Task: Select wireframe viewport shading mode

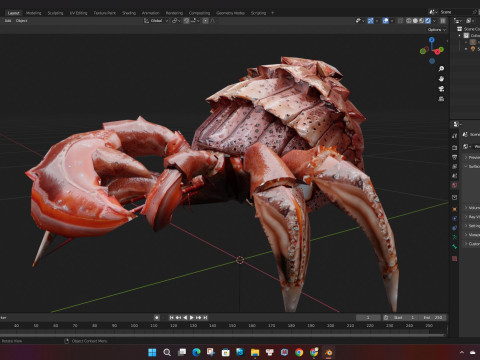Action: pos(409,21)
